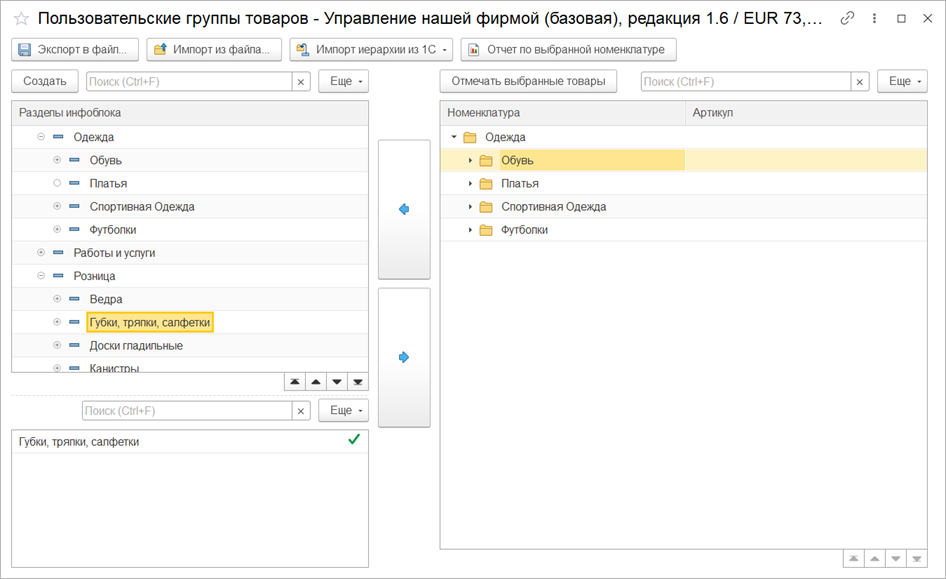
Task: Move section down one position
Action: [x=337, y=382]
